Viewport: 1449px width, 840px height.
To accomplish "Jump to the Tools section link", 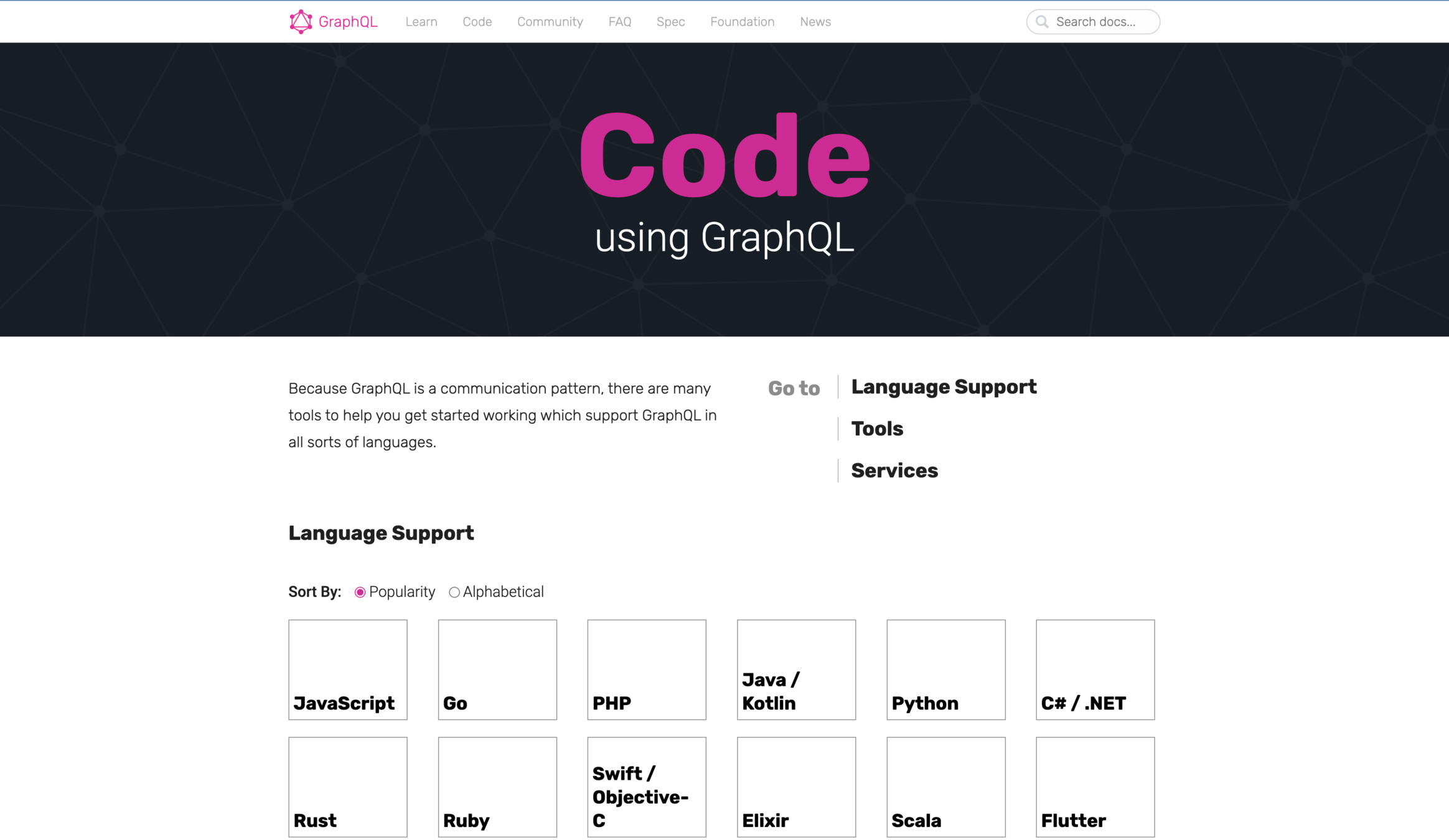I will coord(877,429).
